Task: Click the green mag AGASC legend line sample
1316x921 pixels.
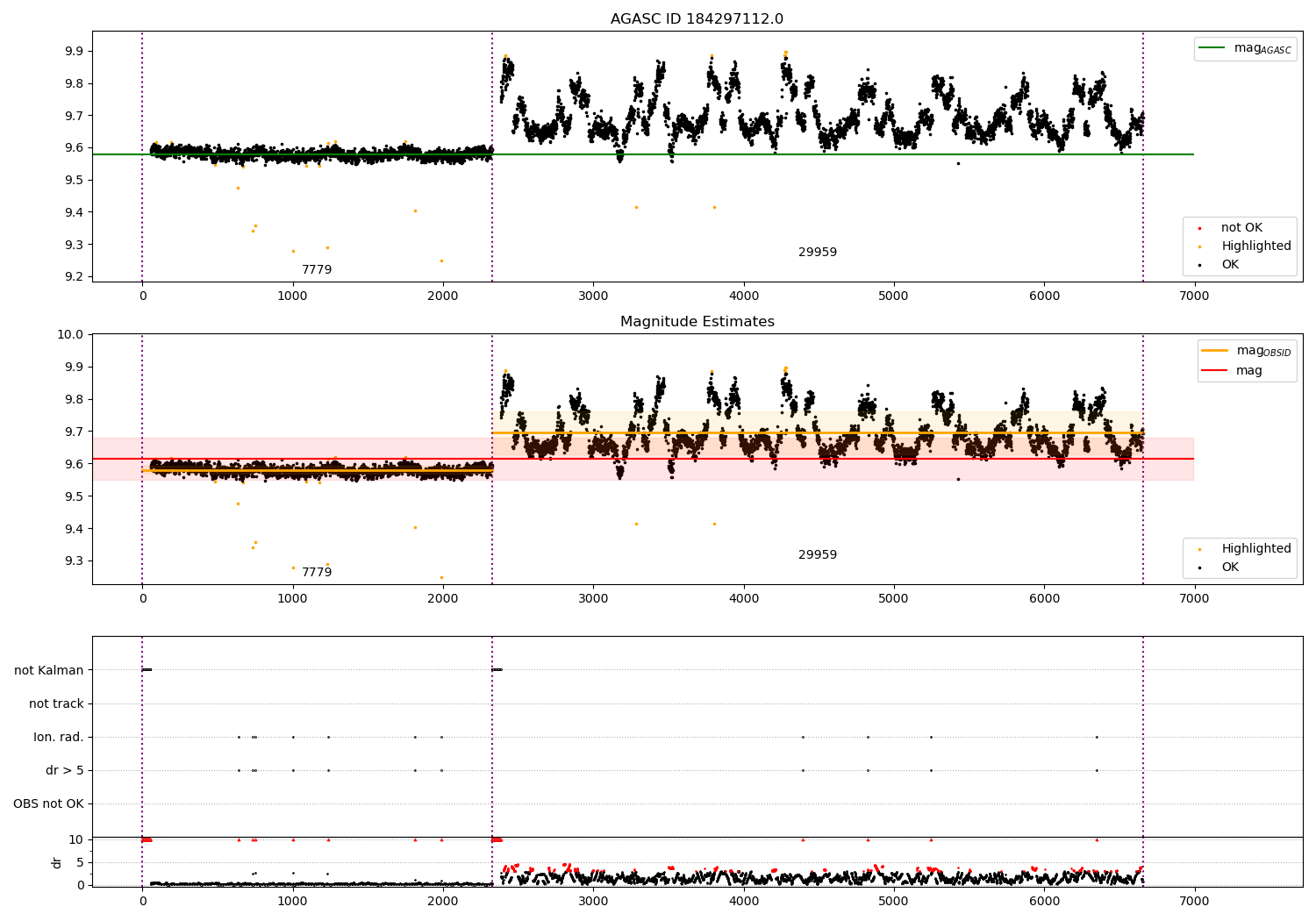Action: (1212, 48)
